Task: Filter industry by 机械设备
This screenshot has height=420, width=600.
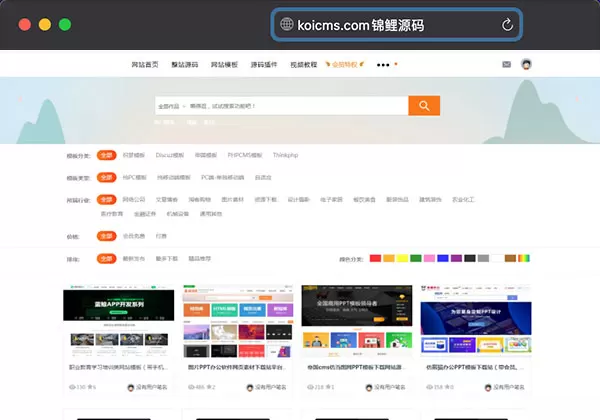Action: tap(178, 214)
